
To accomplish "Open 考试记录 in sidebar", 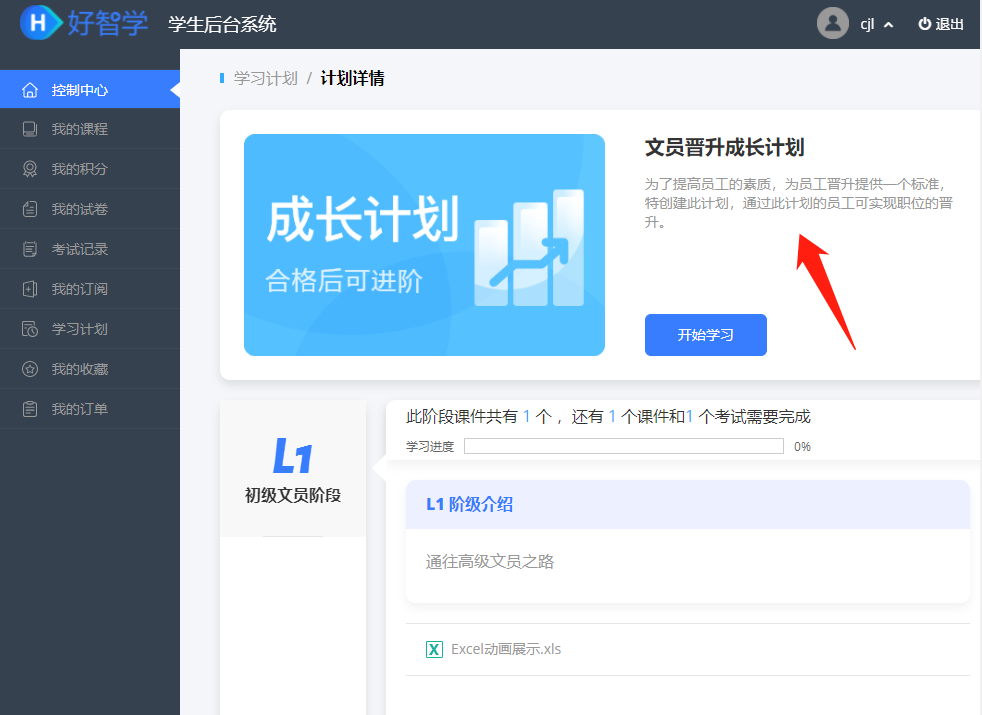I will click(90, 249).
